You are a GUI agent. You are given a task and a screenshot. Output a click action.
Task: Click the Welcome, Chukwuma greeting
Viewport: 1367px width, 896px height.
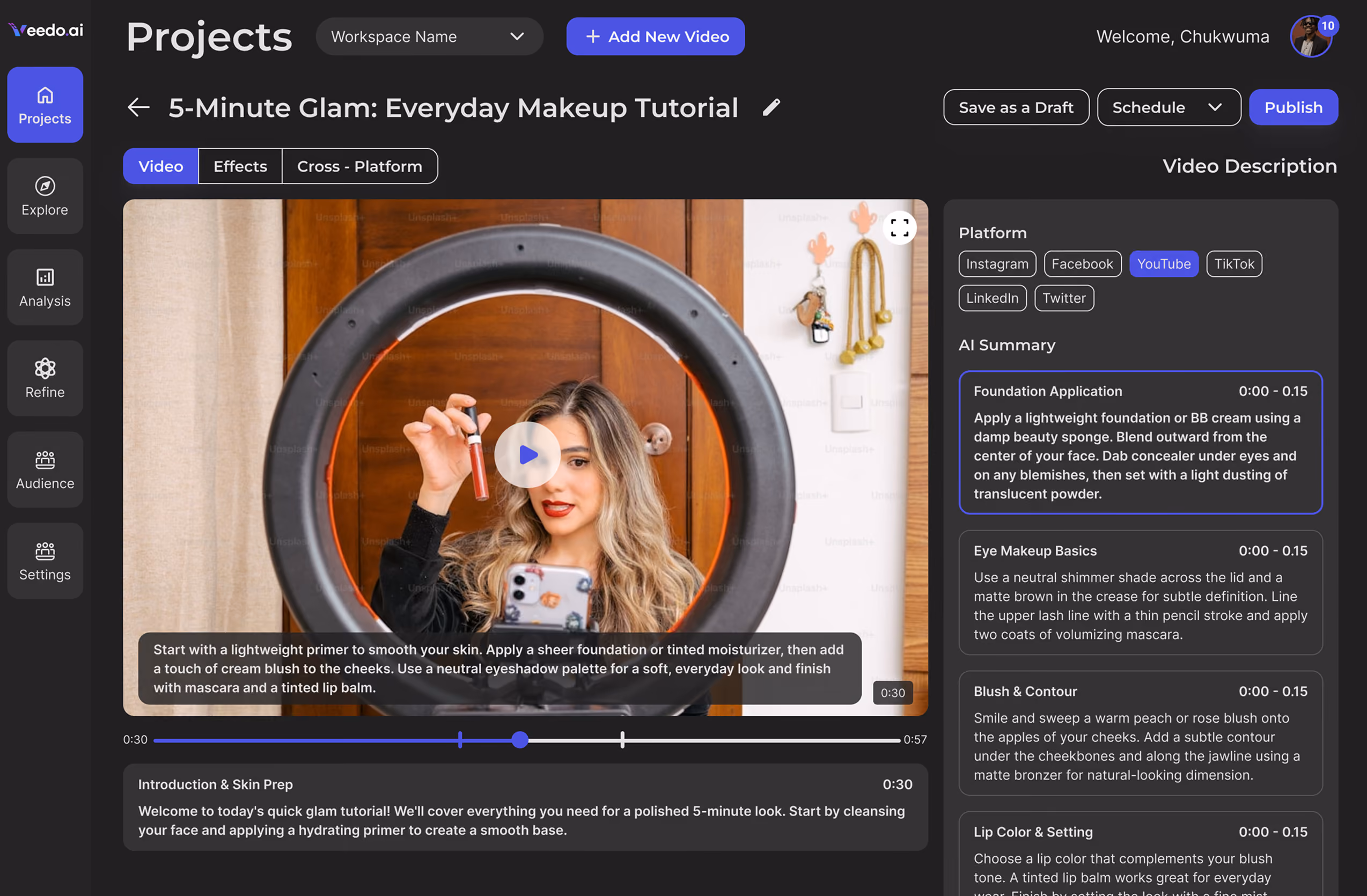point(1182,37)
